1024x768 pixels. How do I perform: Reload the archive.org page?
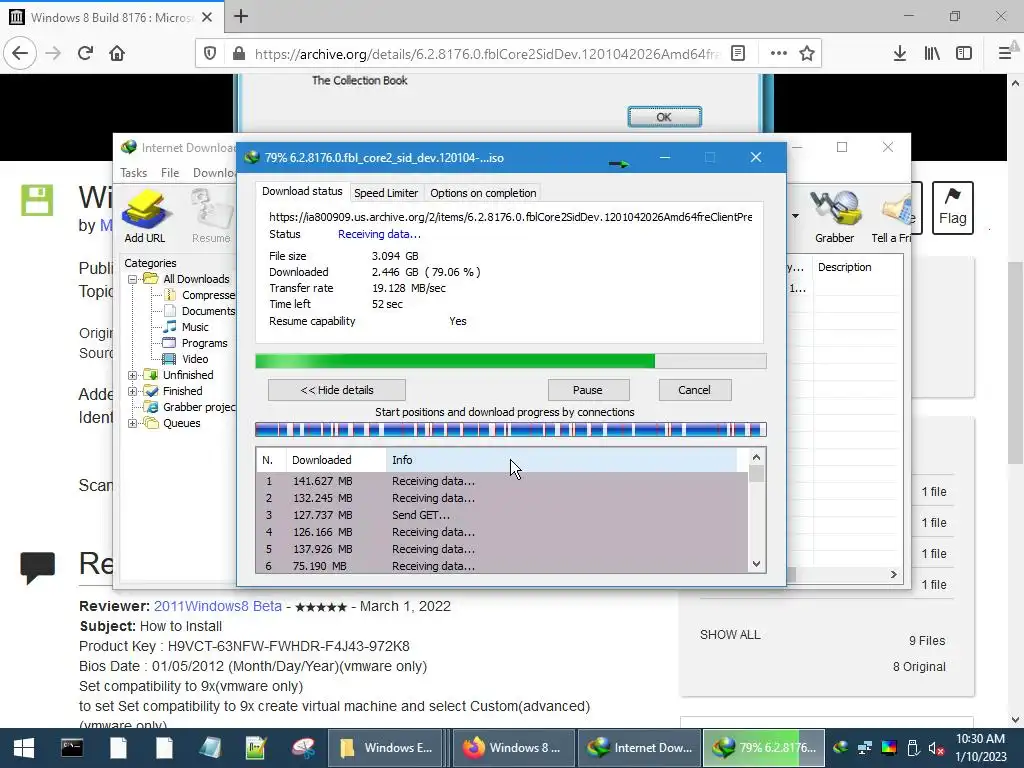coord(86,54)
